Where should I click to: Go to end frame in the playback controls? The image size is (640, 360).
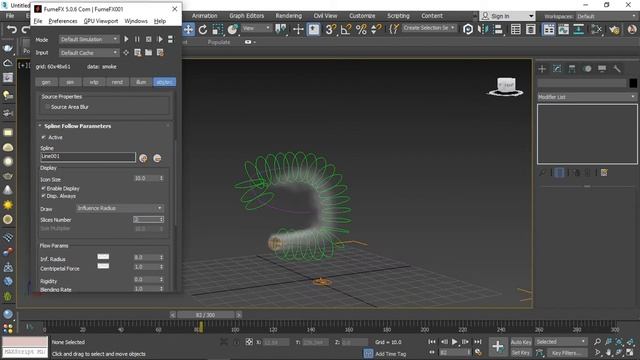(478, 342)
